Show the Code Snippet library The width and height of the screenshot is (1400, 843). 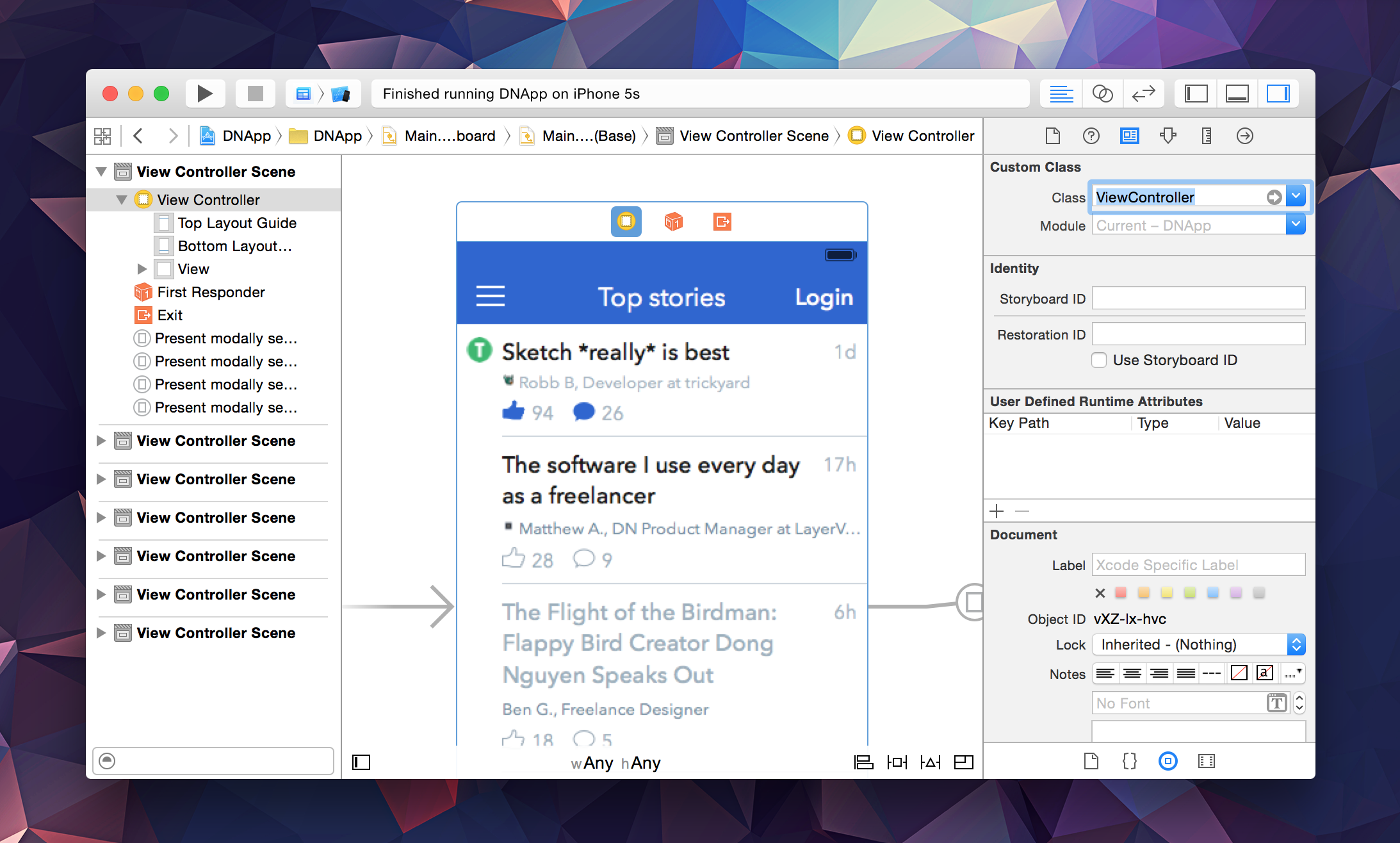point(1130,761)
